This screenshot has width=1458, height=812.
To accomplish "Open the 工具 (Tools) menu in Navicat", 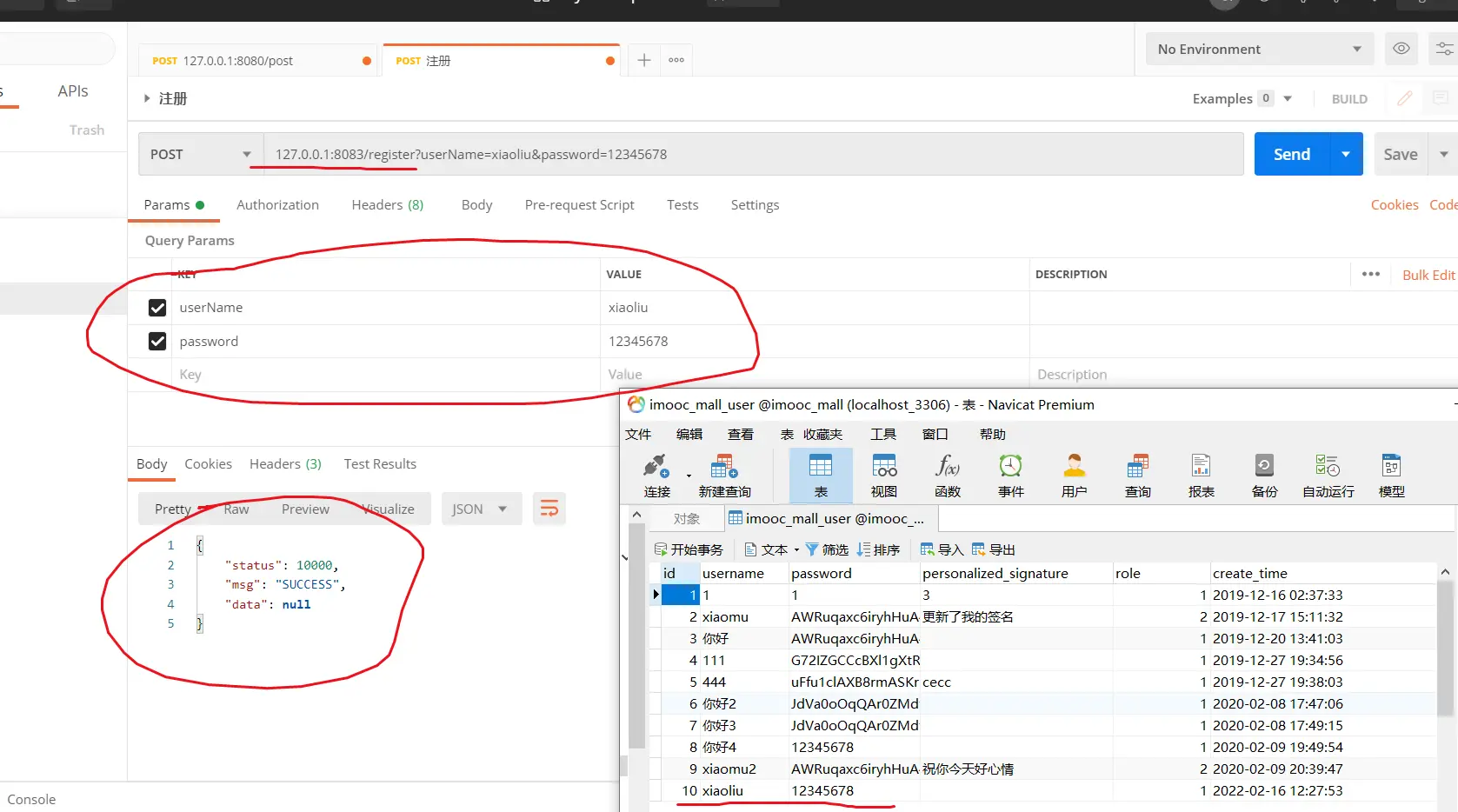I will click(x=883, y=435).
